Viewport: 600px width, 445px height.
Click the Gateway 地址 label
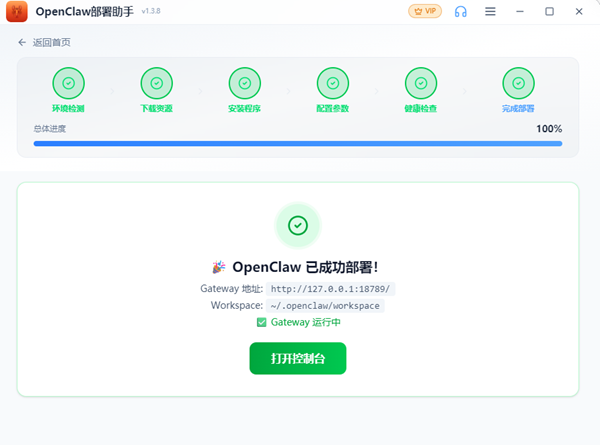(x=232, y=289)
